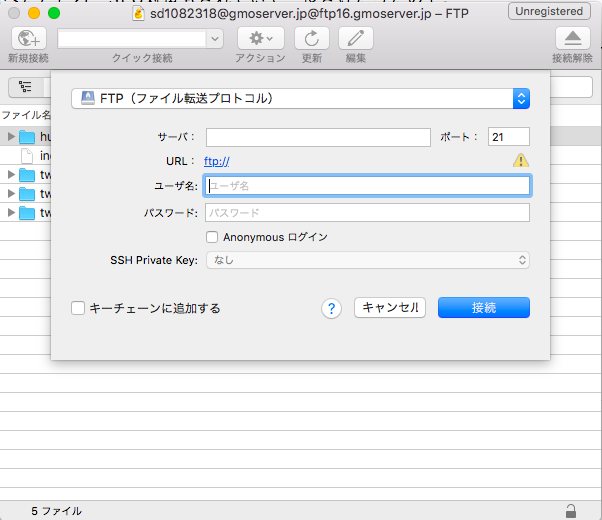Check the add to Keychain option
Screen dimensions: 602x520
[78, 308]
